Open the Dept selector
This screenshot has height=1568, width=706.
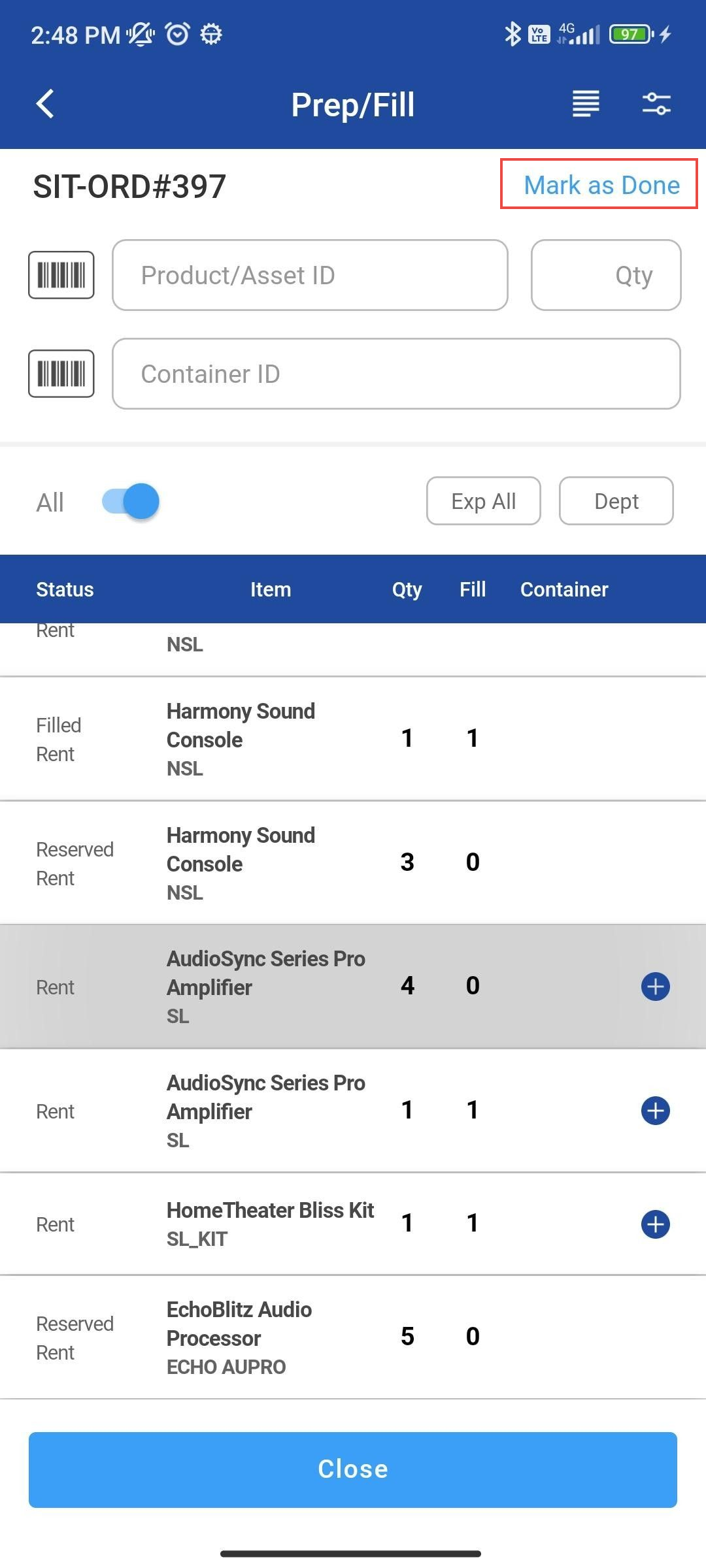click(616, 501)
